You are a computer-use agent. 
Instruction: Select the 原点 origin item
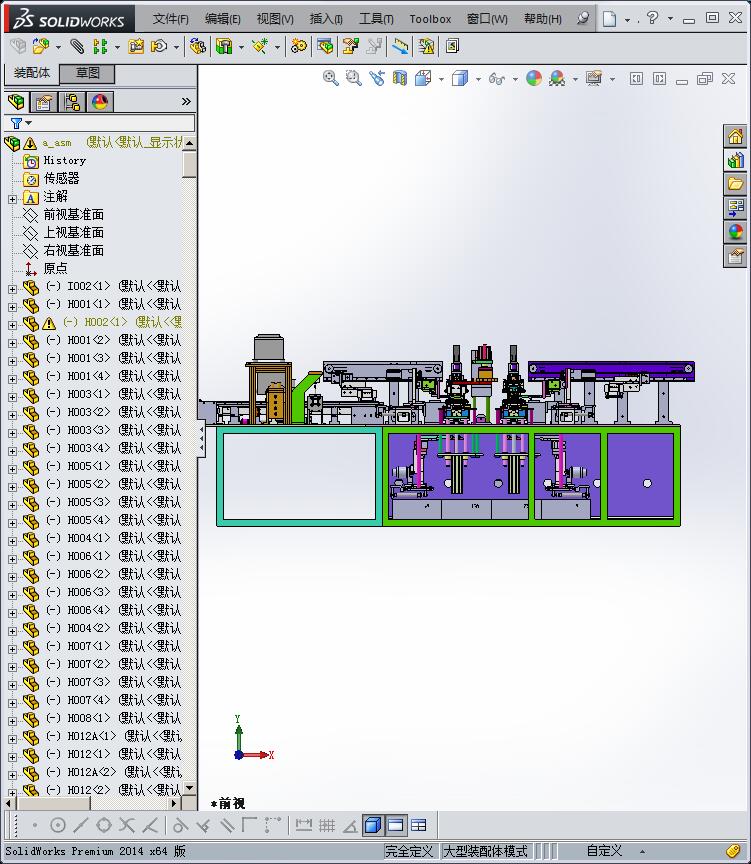(56, 268)
